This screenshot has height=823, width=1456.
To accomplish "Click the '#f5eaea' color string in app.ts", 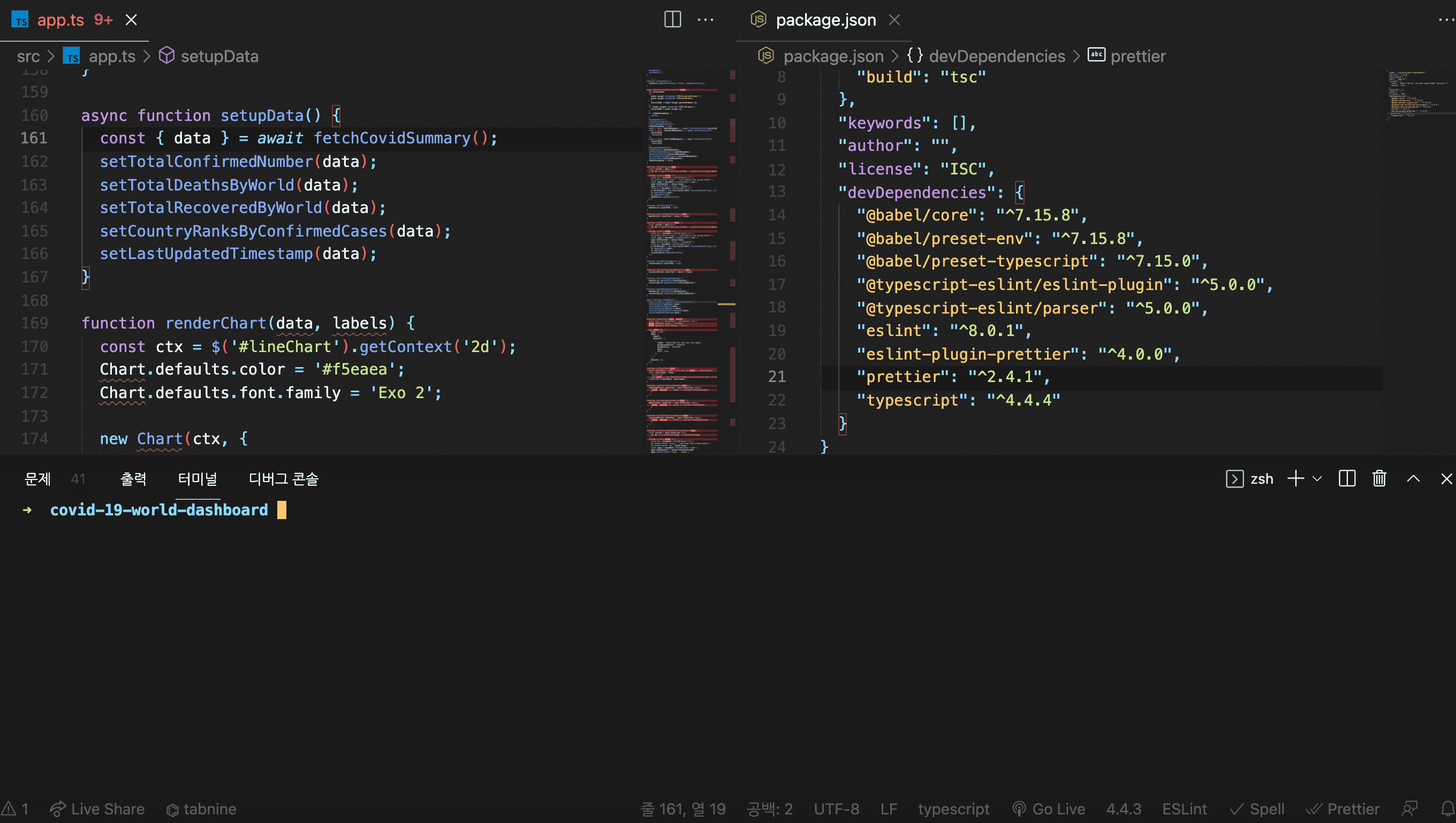I will coord(354,369).
